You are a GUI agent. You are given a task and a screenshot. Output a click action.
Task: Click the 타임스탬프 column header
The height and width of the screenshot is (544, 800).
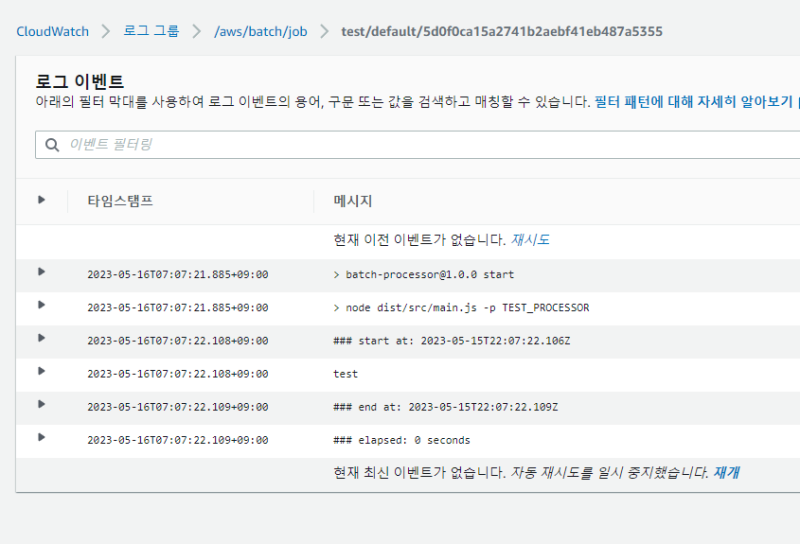tap(120, 201)
